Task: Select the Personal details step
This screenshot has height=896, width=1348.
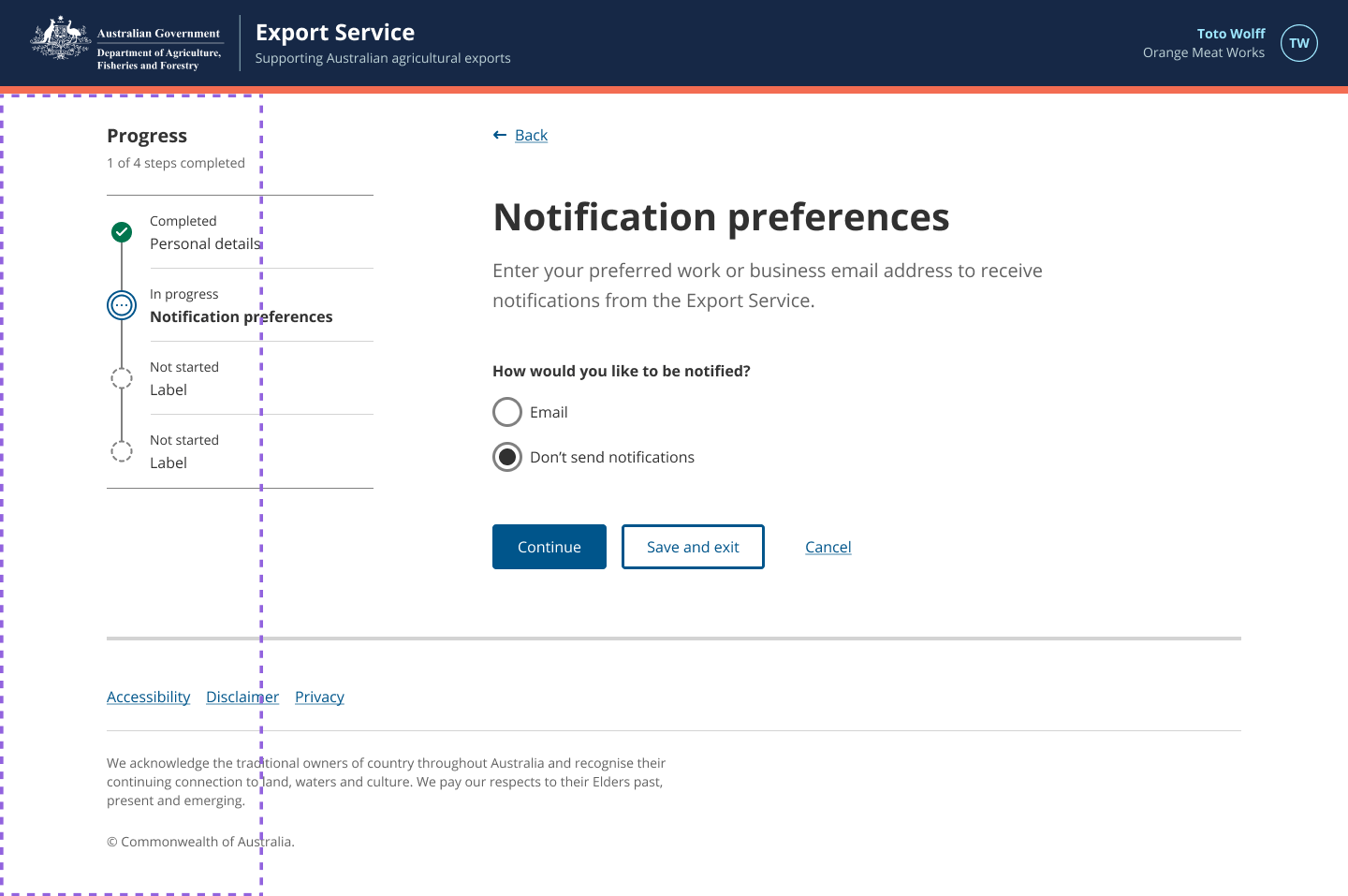Action: coord(206,243)
